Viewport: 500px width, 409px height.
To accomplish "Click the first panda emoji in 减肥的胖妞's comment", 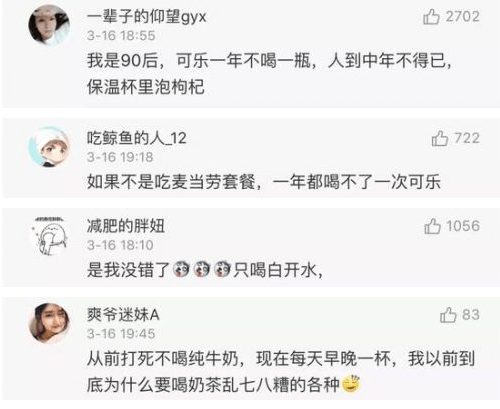I will click(181, 269).
